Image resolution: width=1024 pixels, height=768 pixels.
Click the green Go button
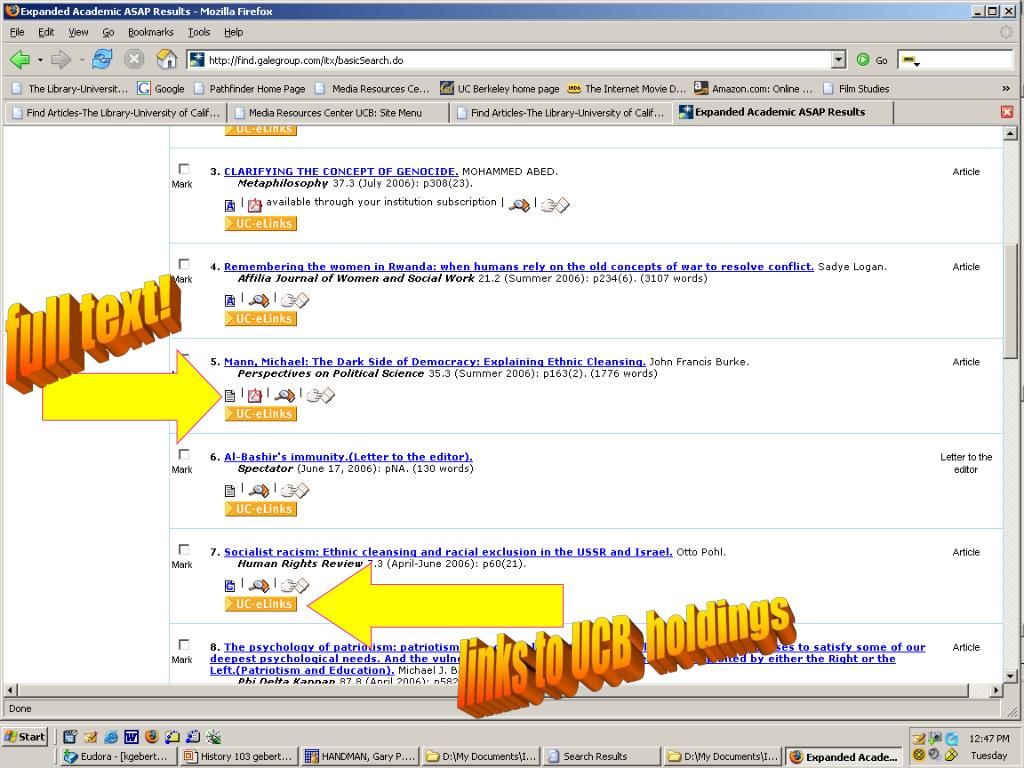[x=872, y=60]
